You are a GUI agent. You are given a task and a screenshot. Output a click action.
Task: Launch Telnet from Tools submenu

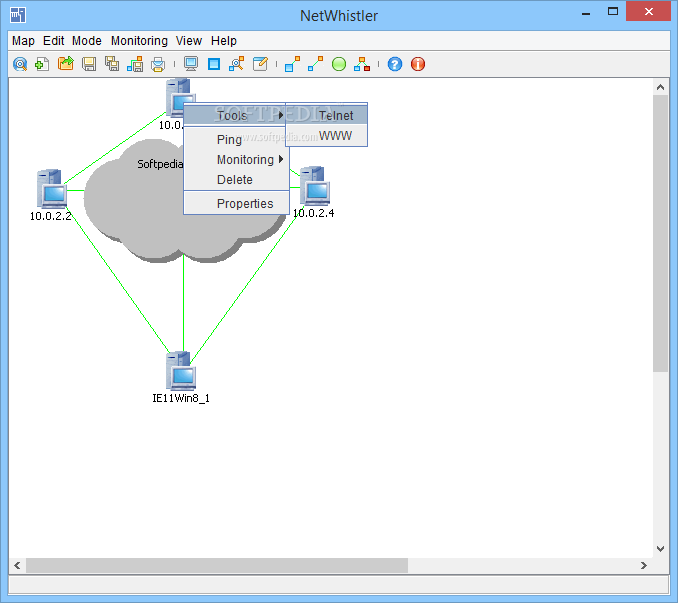pos(326,116)
